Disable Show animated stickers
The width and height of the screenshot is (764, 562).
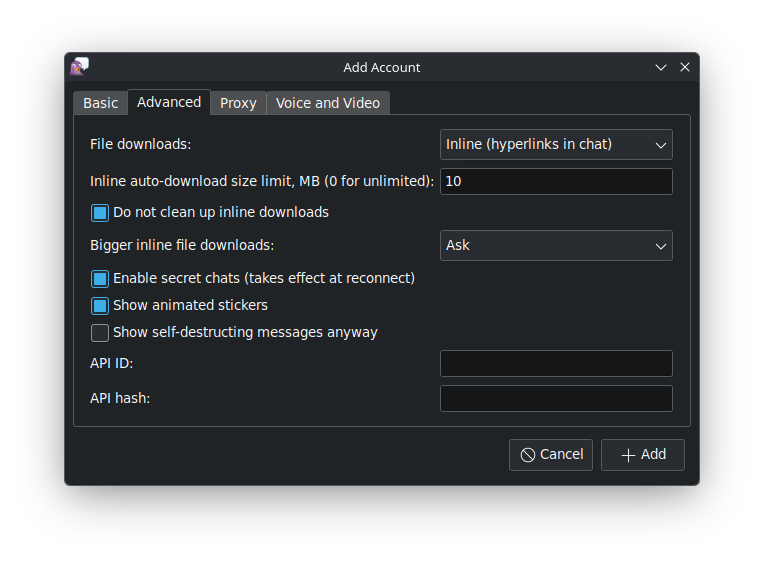coord(100,306)
